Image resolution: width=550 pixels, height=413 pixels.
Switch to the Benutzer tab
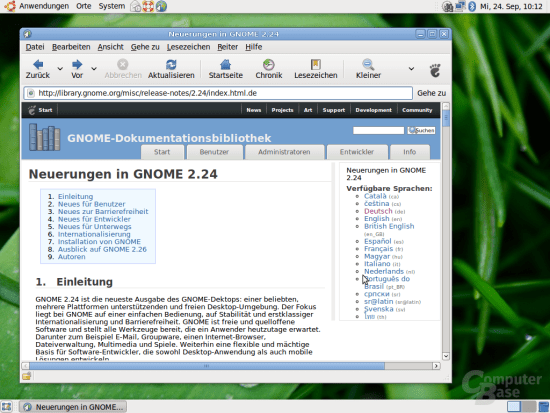(214, 152)
